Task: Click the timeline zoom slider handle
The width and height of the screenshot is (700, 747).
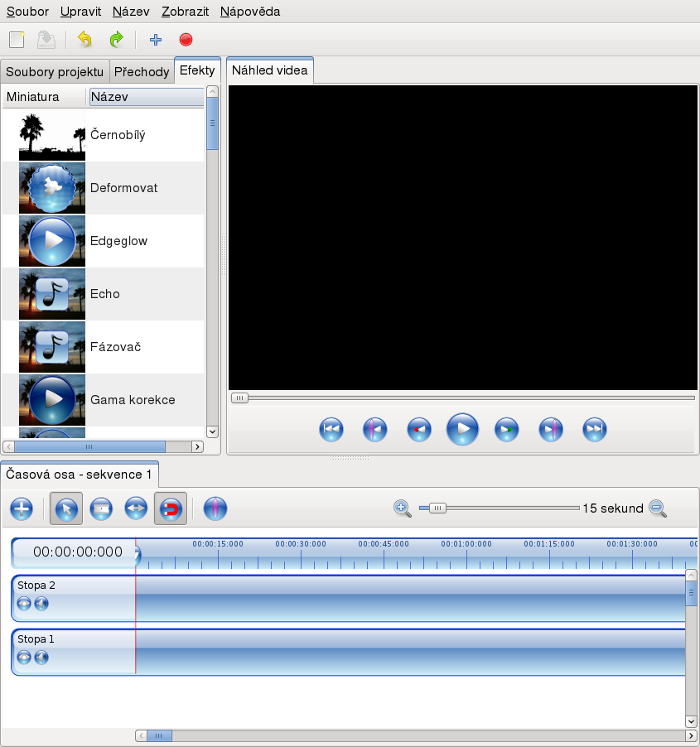Action: (x=437, y=508)
